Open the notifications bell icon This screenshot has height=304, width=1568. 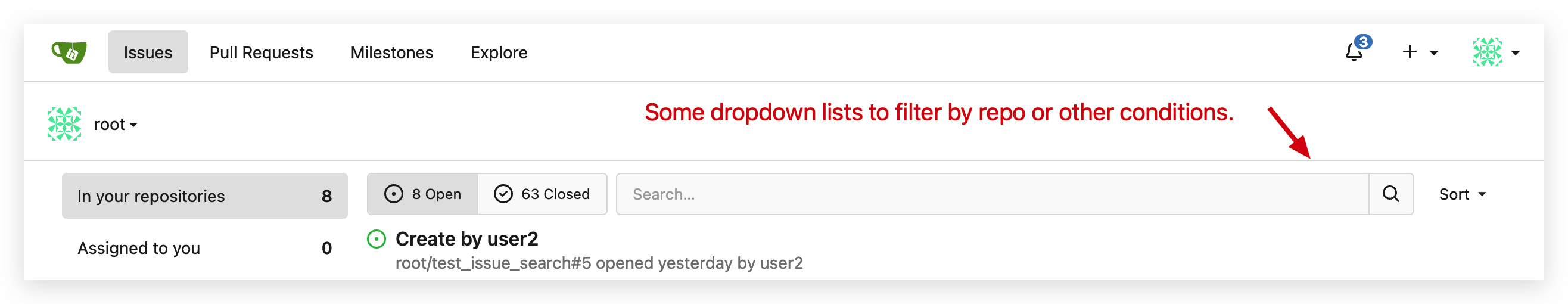[x=1353, y=52]
